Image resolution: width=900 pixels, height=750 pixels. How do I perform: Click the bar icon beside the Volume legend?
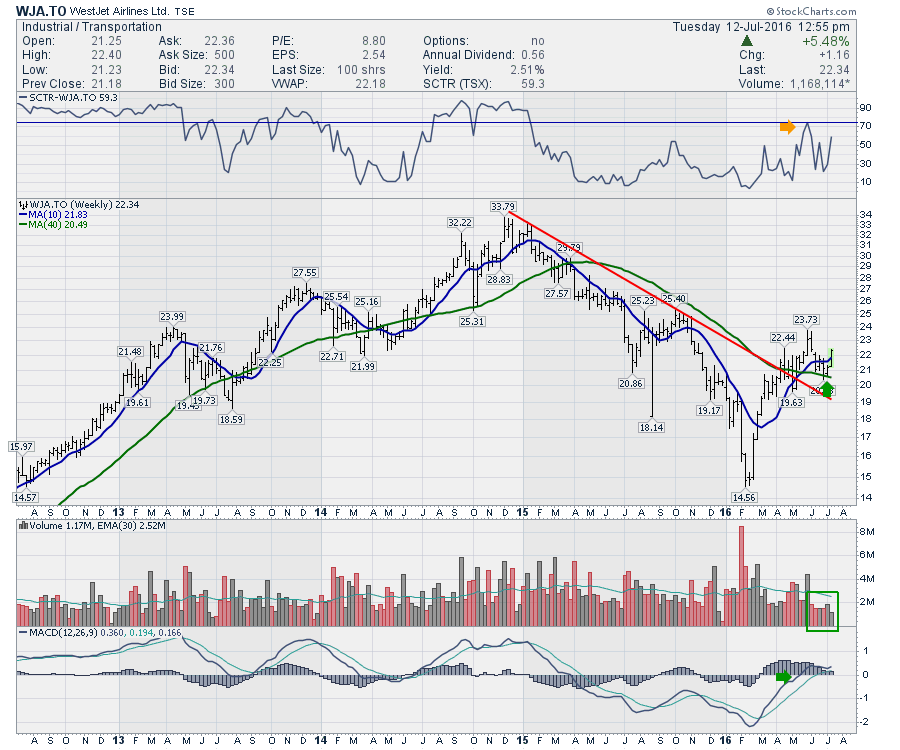coord(23,525)
